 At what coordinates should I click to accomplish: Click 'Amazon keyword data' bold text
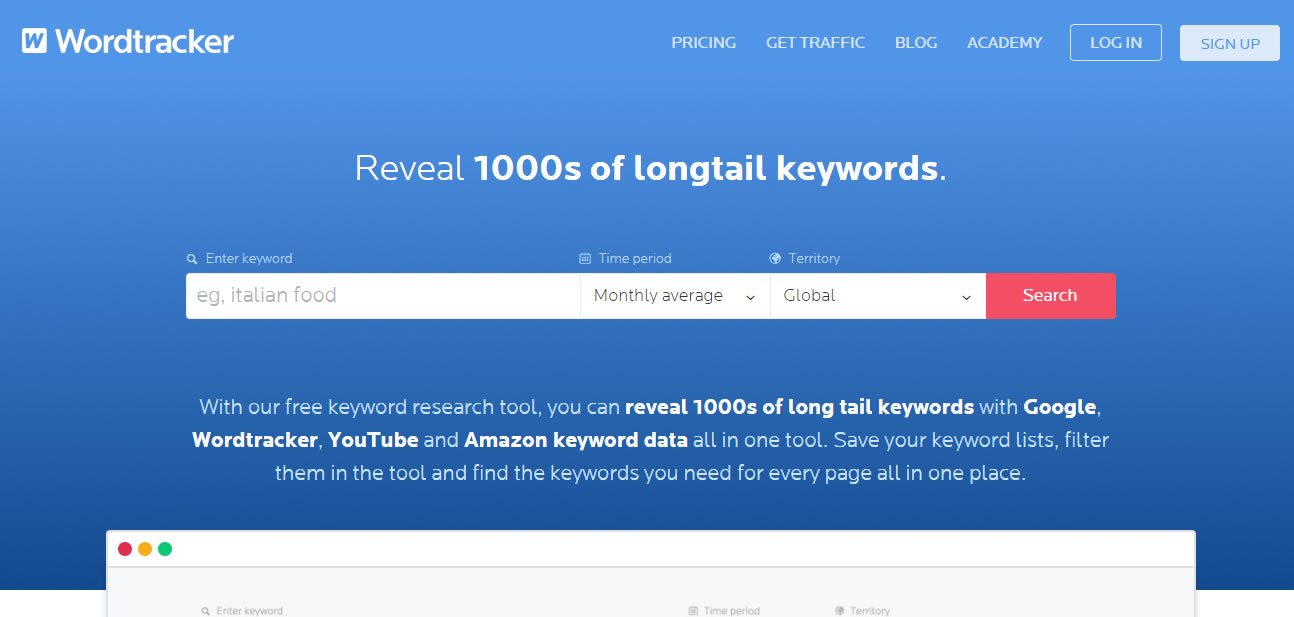tap(576, 440)
